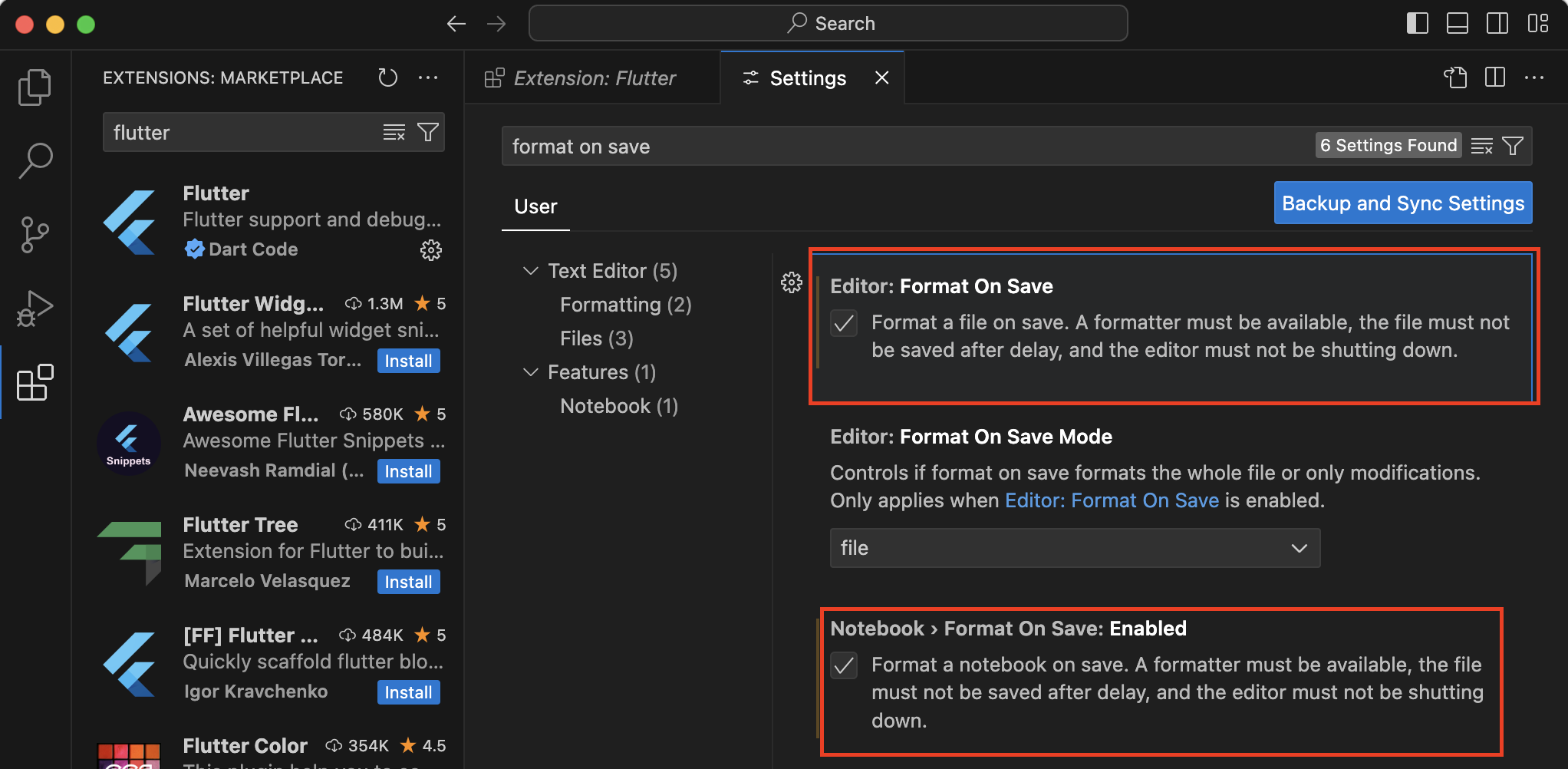Viewport: 1568px width, 769px height.
Task: Click the settings search input field
Action: click(905, 147)
